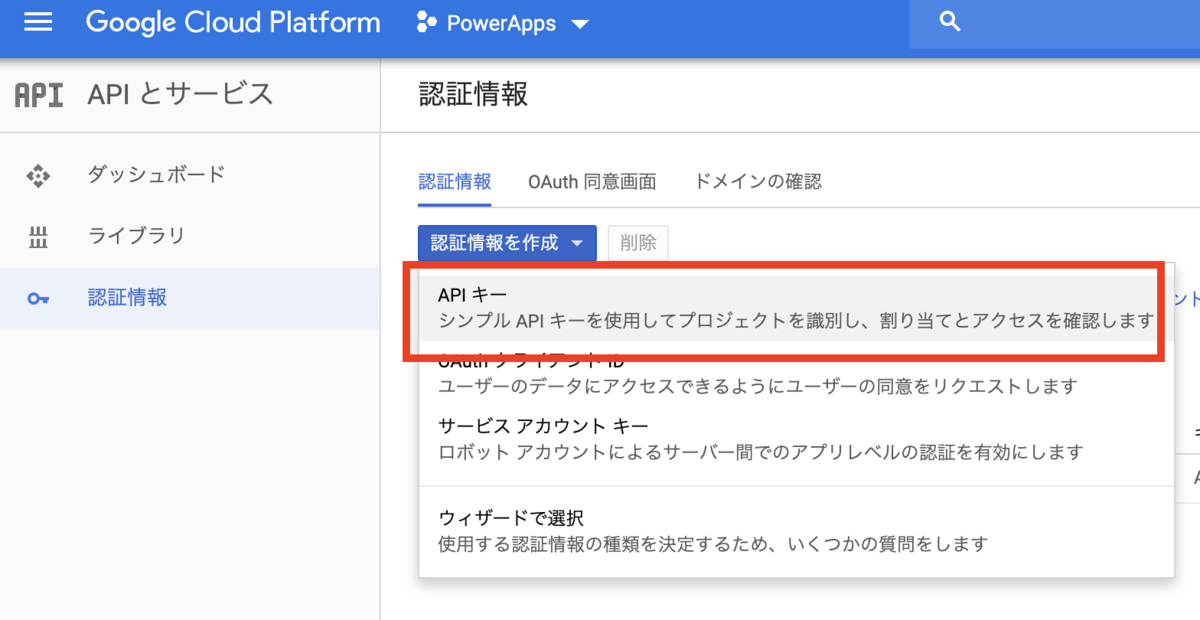The image size is (1200, 620).
Task: Focus the top search input field
Action: click(1054, 24)
